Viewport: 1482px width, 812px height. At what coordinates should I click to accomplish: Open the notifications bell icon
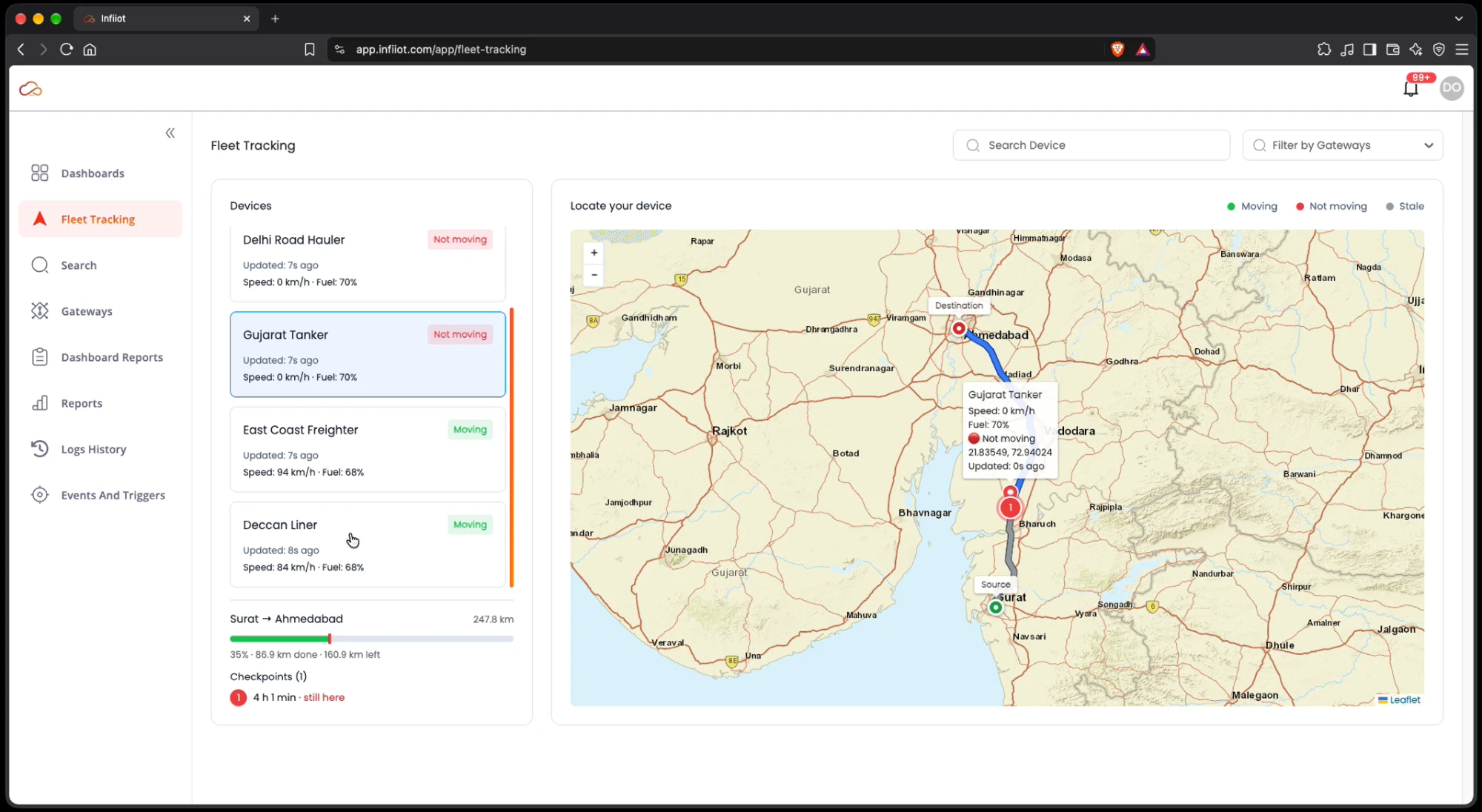click(1411, 89)
